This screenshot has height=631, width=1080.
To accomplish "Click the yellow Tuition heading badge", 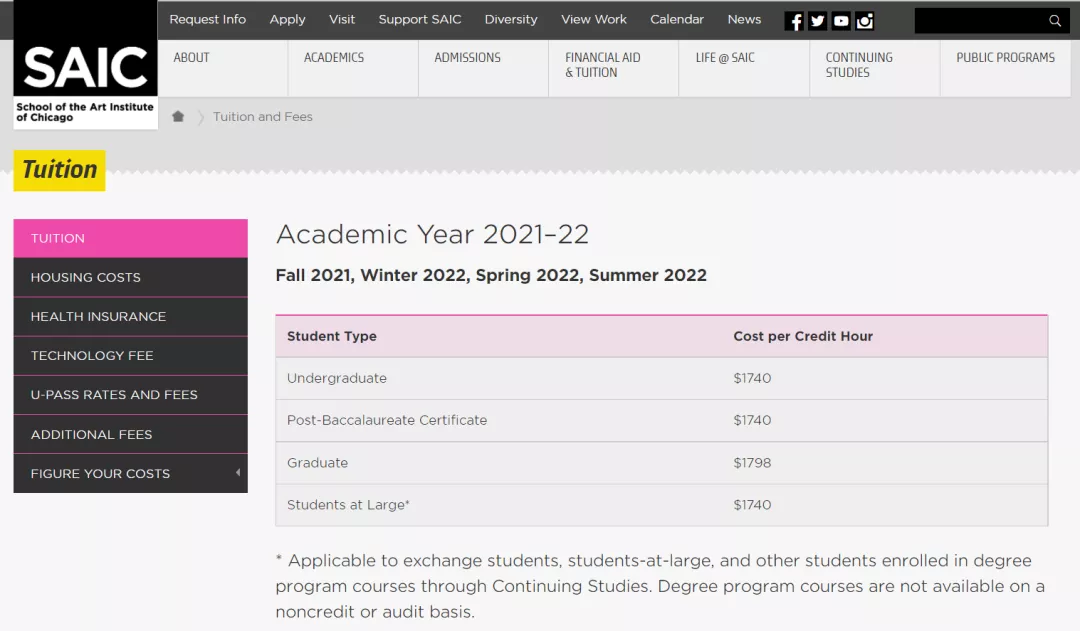I will point(59,170).
